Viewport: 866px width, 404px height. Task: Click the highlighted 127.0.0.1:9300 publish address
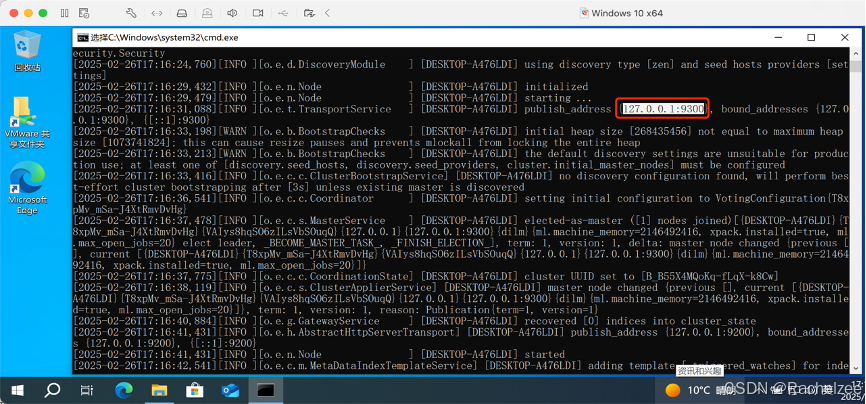pyautogui.click(x=663, y=109)
